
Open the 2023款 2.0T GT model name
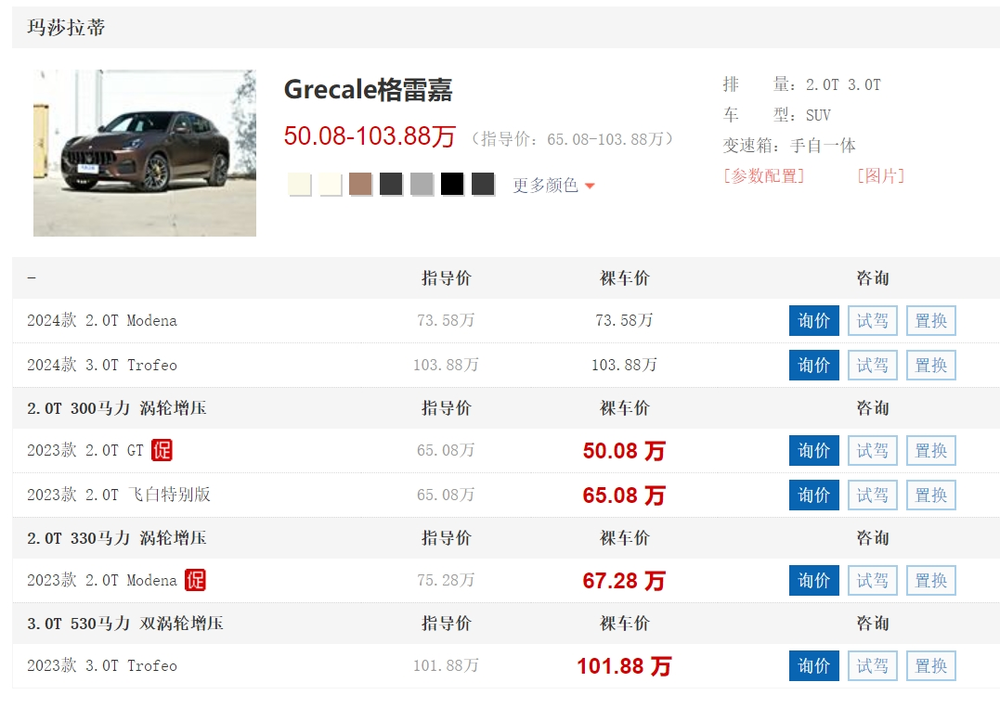point(85,450)
